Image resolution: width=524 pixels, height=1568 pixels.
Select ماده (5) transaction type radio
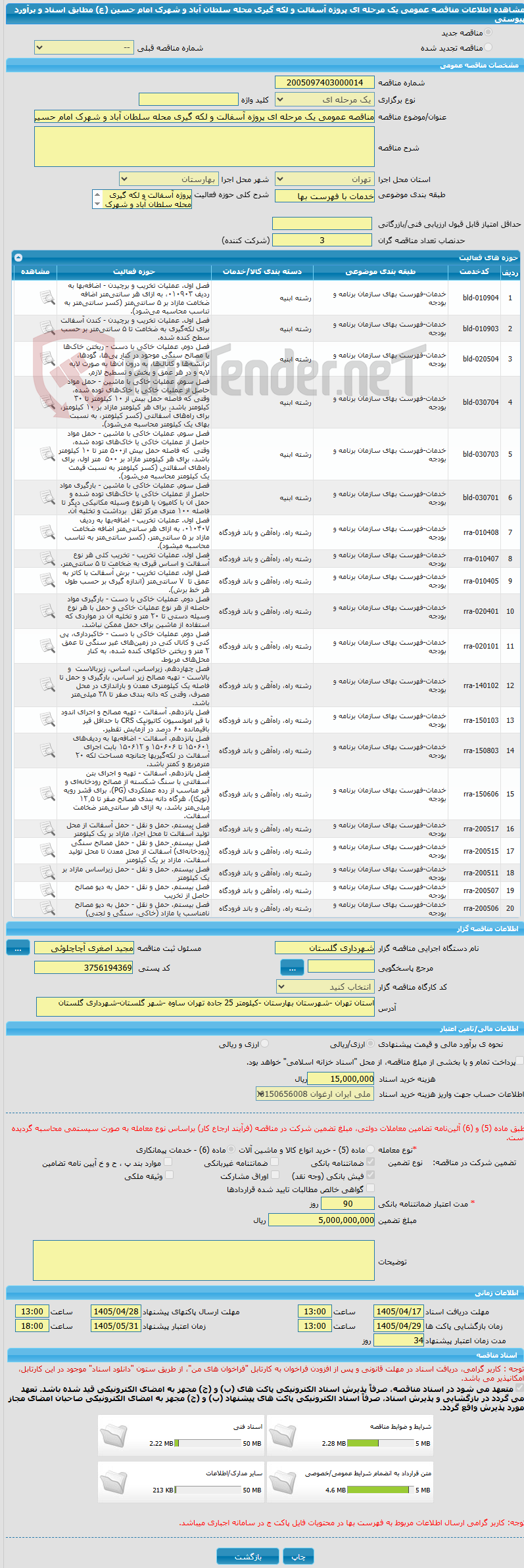click(x=371, y=1149)
